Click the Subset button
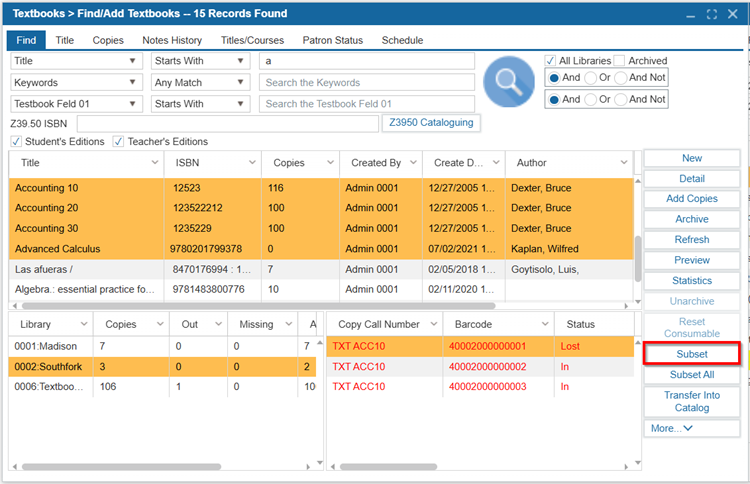750x484 pixels. (692, 354)
